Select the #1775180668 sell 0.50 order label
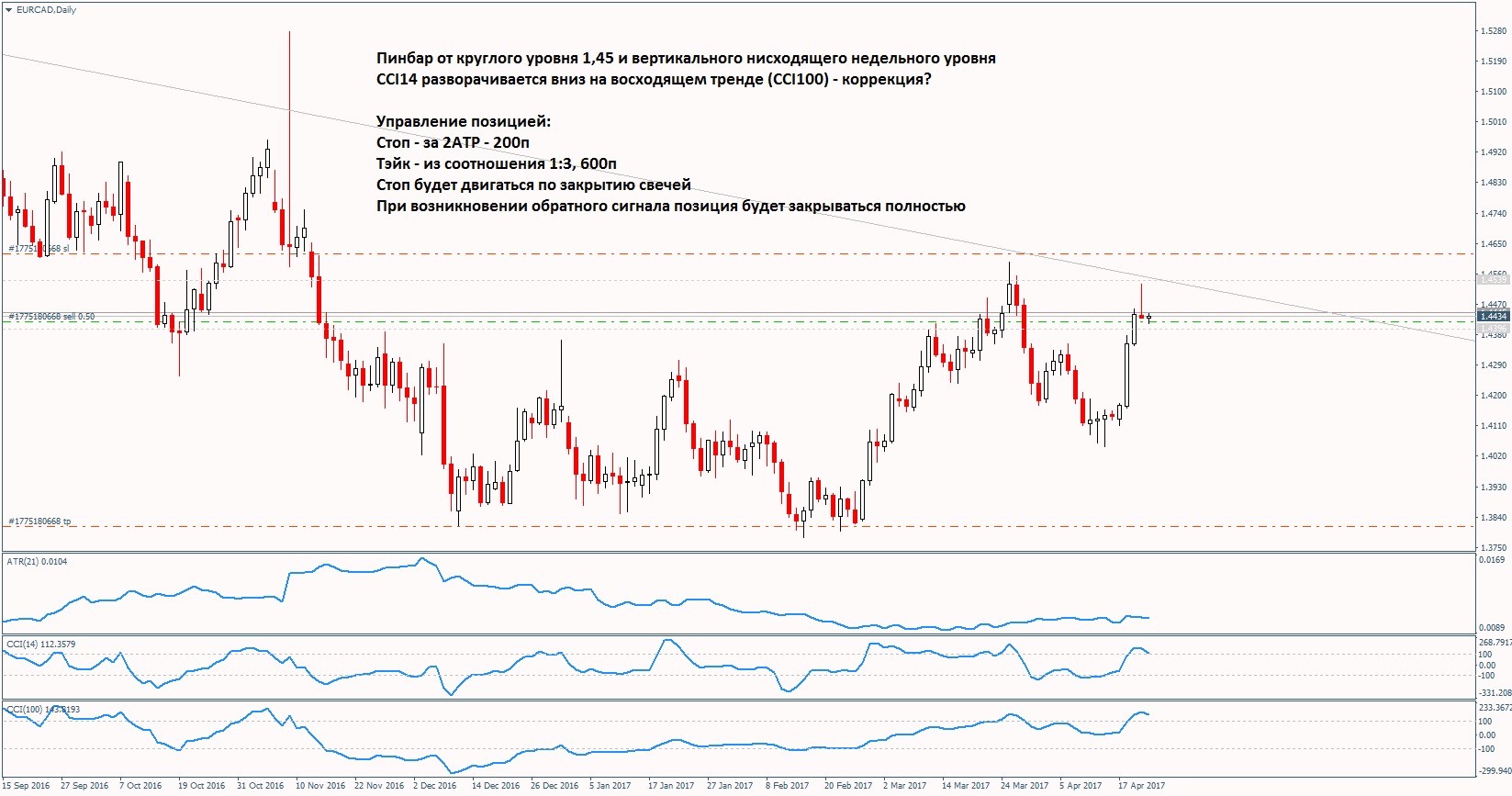The image size is (1512, 796). pyautogui.click(x=51, y=317)
